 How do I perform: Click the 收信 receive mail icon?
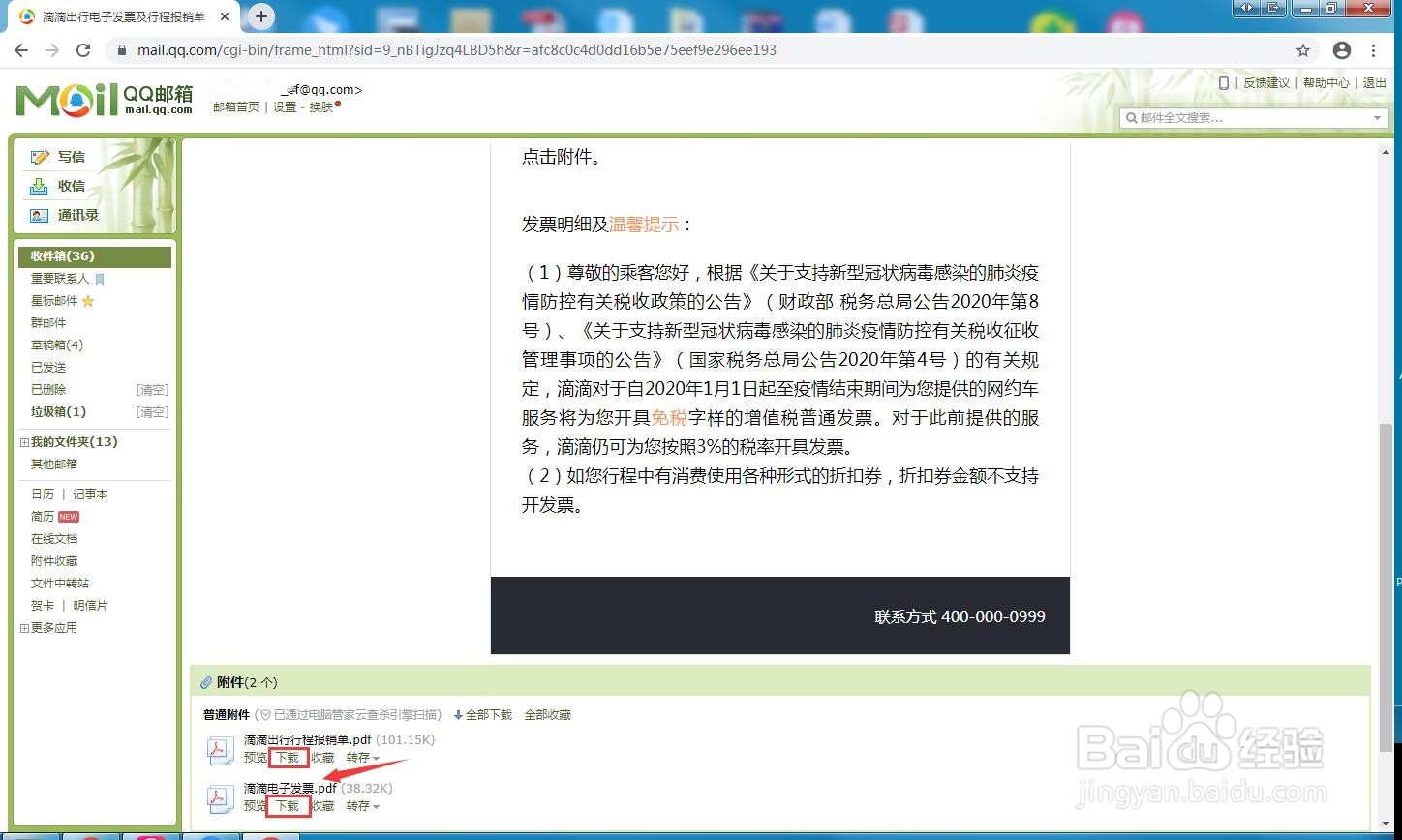click(39, 186)
